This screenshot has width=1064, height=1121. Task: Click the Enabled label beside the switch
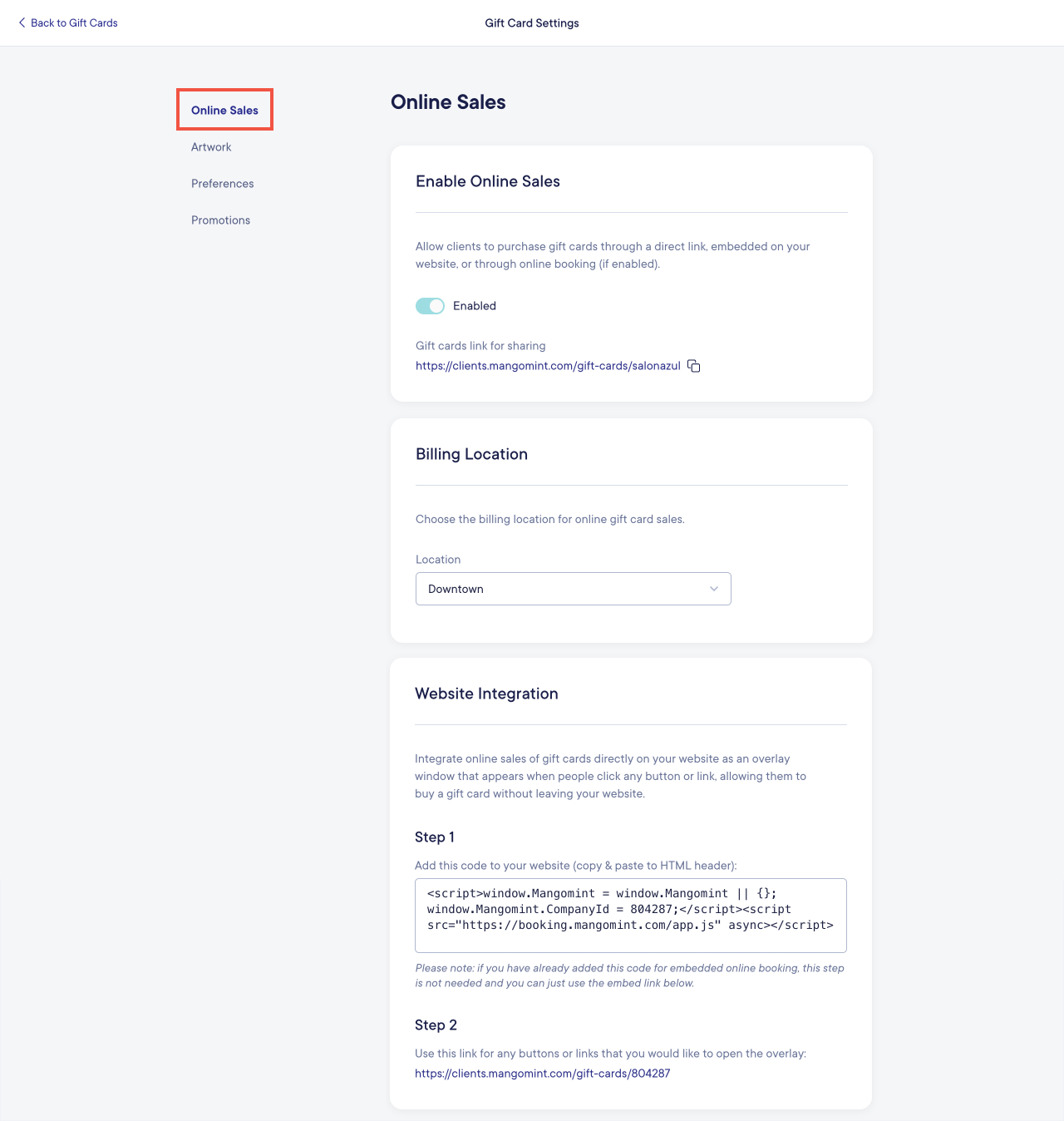point(475,306)
